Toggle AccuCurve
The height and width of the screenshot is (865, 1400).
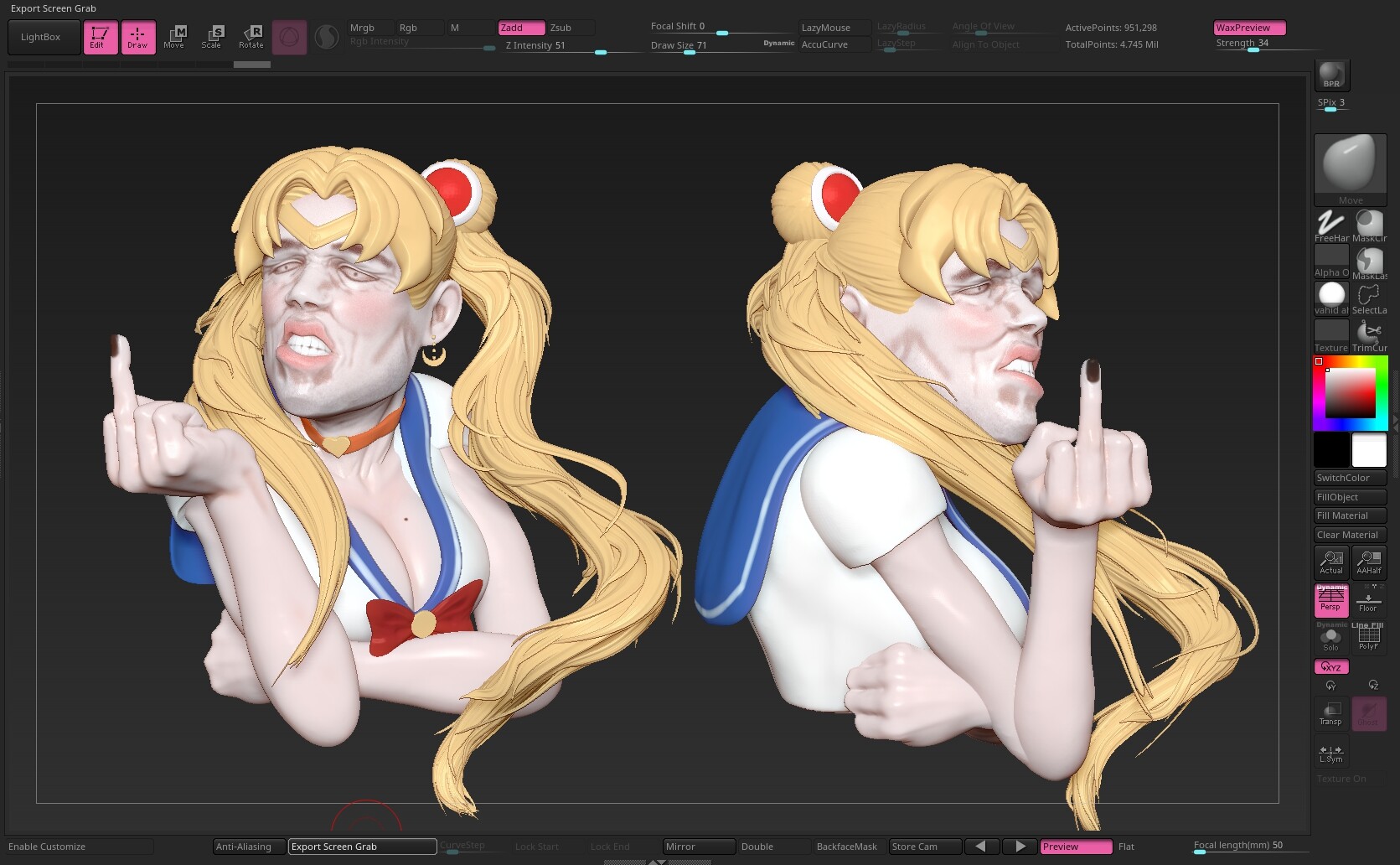834,44
